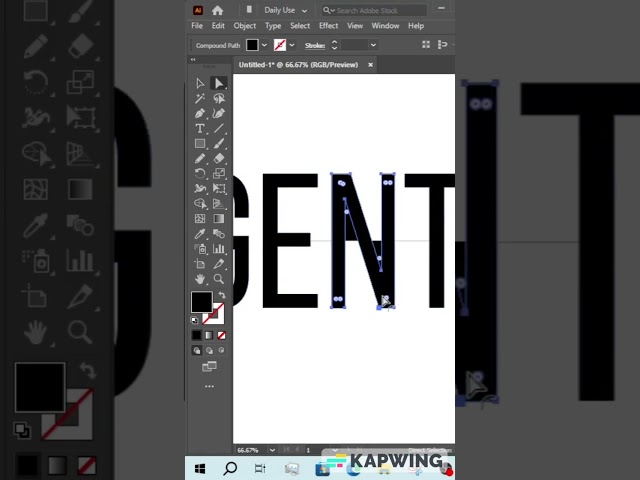
Task: Open the Effect menu
Action: tap(328, 26)
